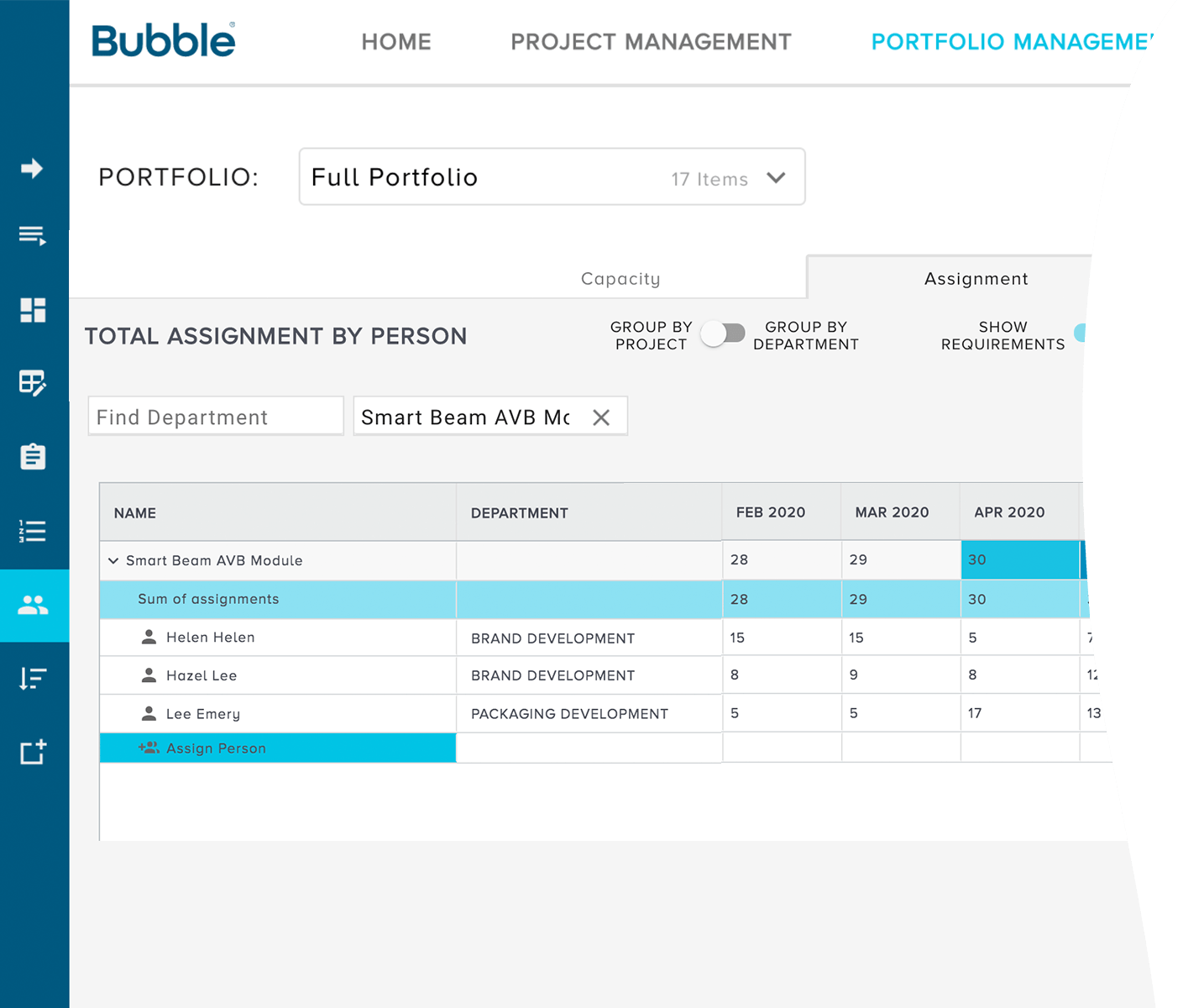Click the numbered list sidebar icon
The image size is (1204, 1008).
[33, 531]
